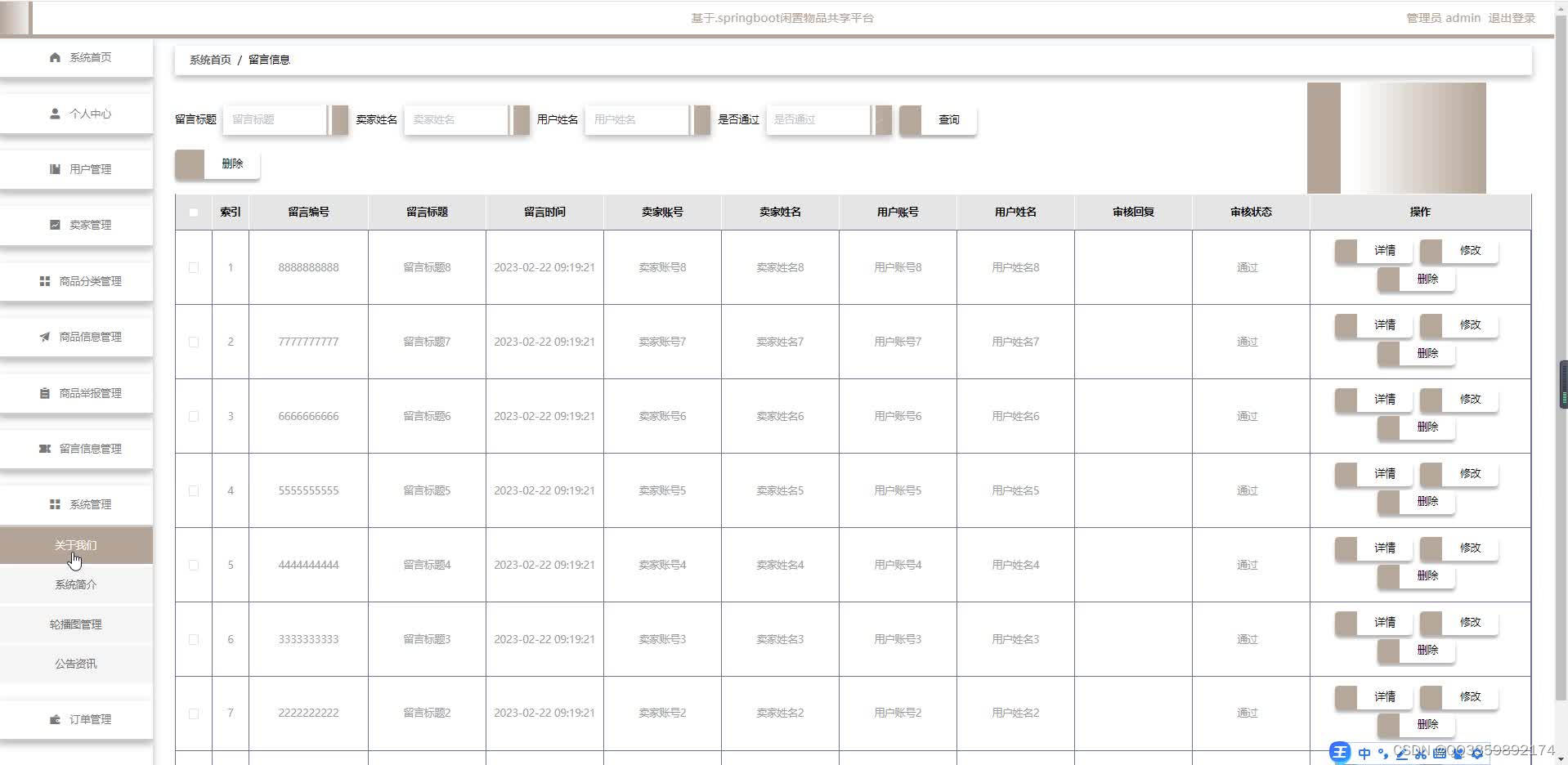Click the 查询 search button
Viewport: 1568px width, 765px height.
[938, 119]
